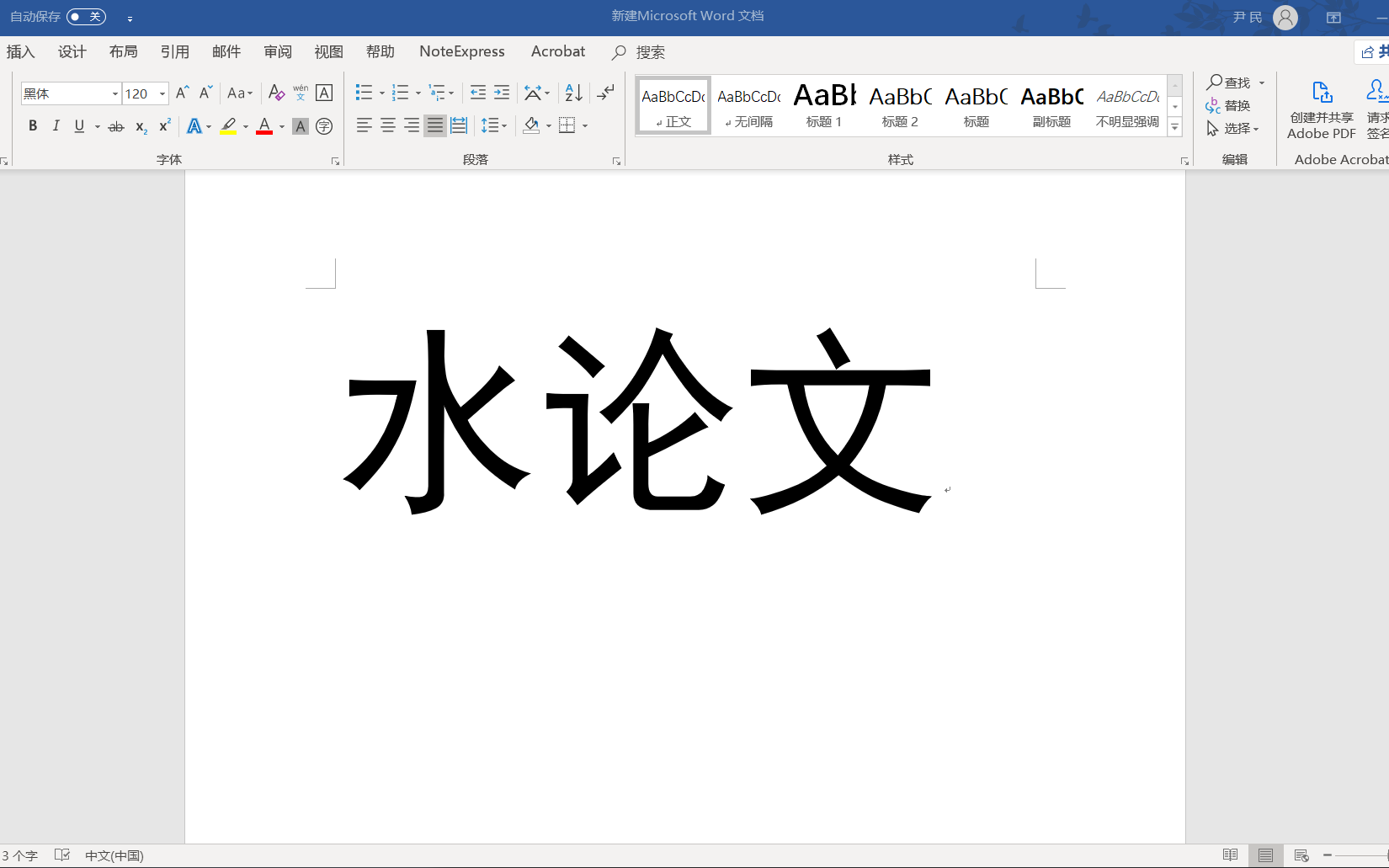Toggle the AutoSave switch
Screen dimensions: 1389x868
click(x=86, y=16)
